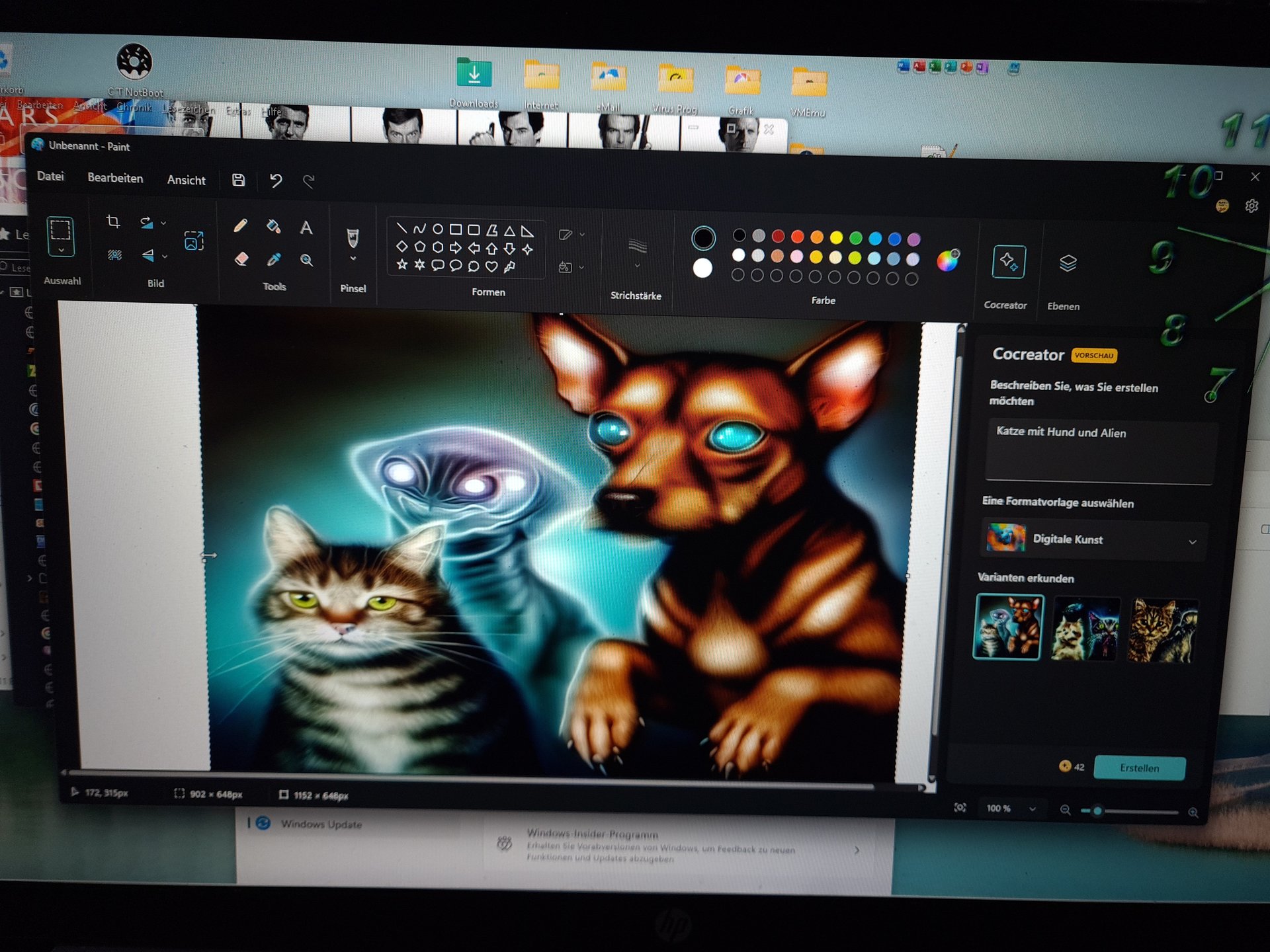Pick the red color swatch
This screenshot has height=952, width=1270.
pos(778,236)
